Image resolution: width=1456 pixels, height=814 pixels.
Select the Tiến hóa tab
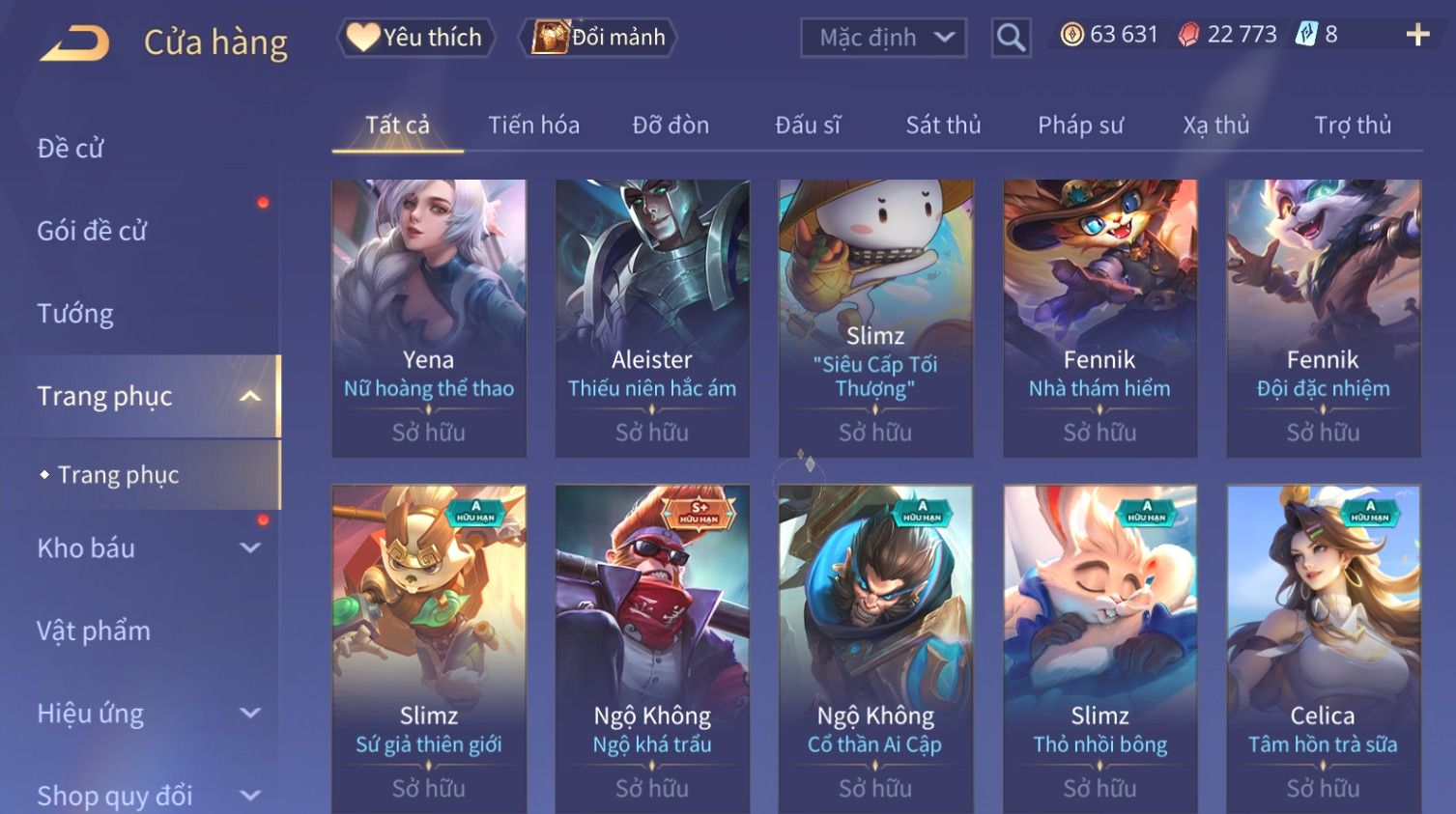(x=533, y=126)
